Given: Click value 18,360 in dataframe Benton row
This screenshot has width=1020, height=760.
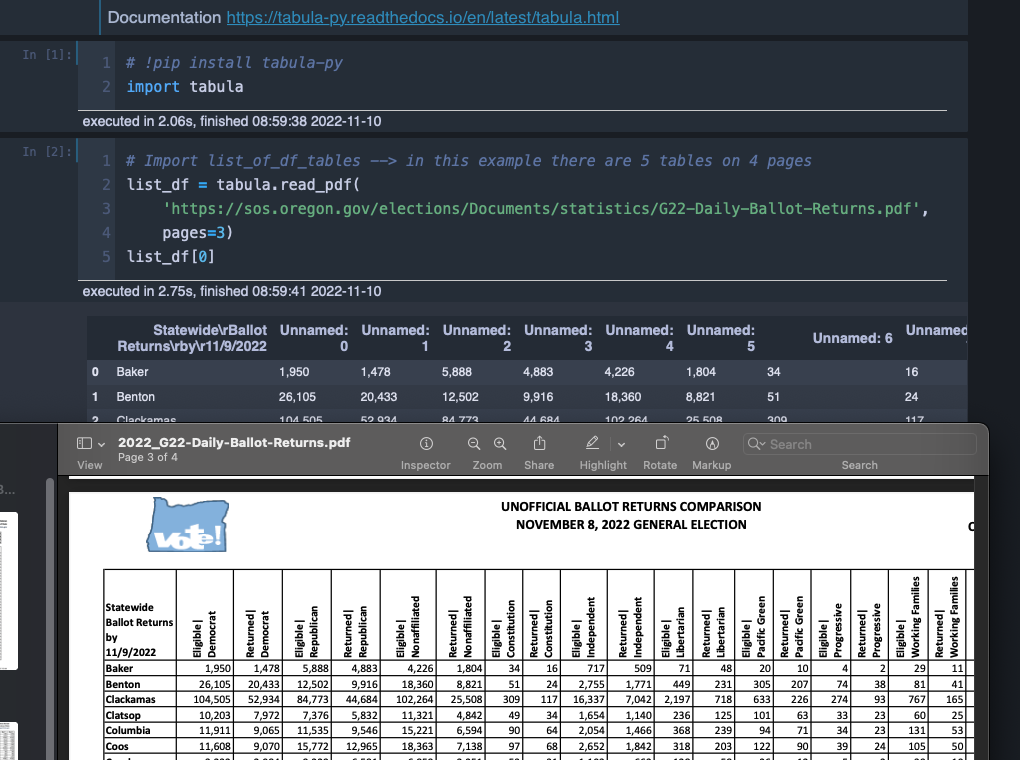Looking at the screenshot, I should [x=623, y=397].
